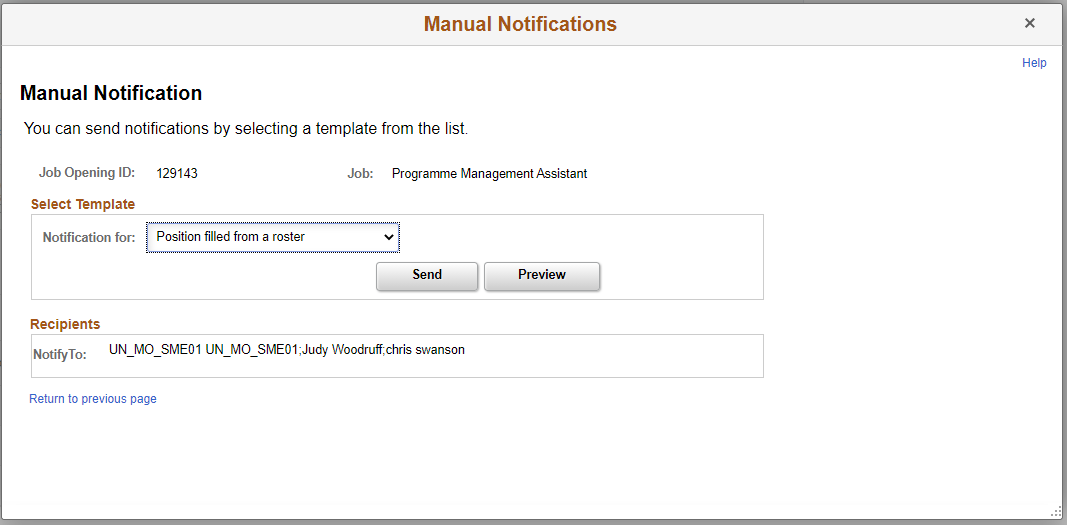Return to previous page
The width and height of the screenshot is (1067, 525).
[93, 399]
